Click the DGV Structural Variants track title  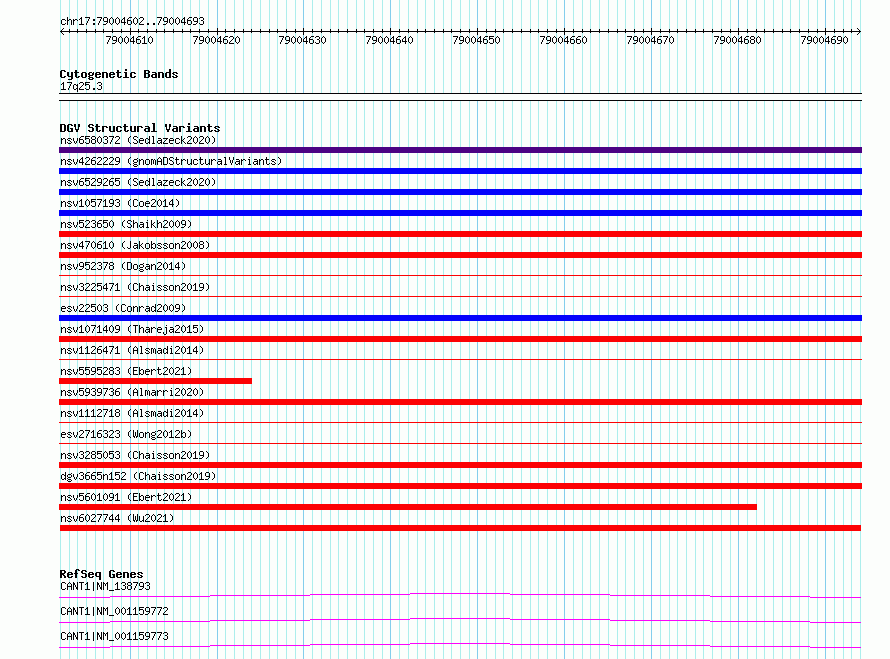(140, 128)
